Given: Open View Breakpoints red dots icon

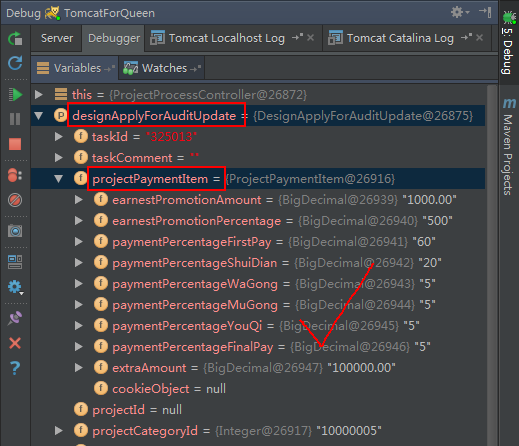Looking at the screenshot, I should [x=15, y=175].
